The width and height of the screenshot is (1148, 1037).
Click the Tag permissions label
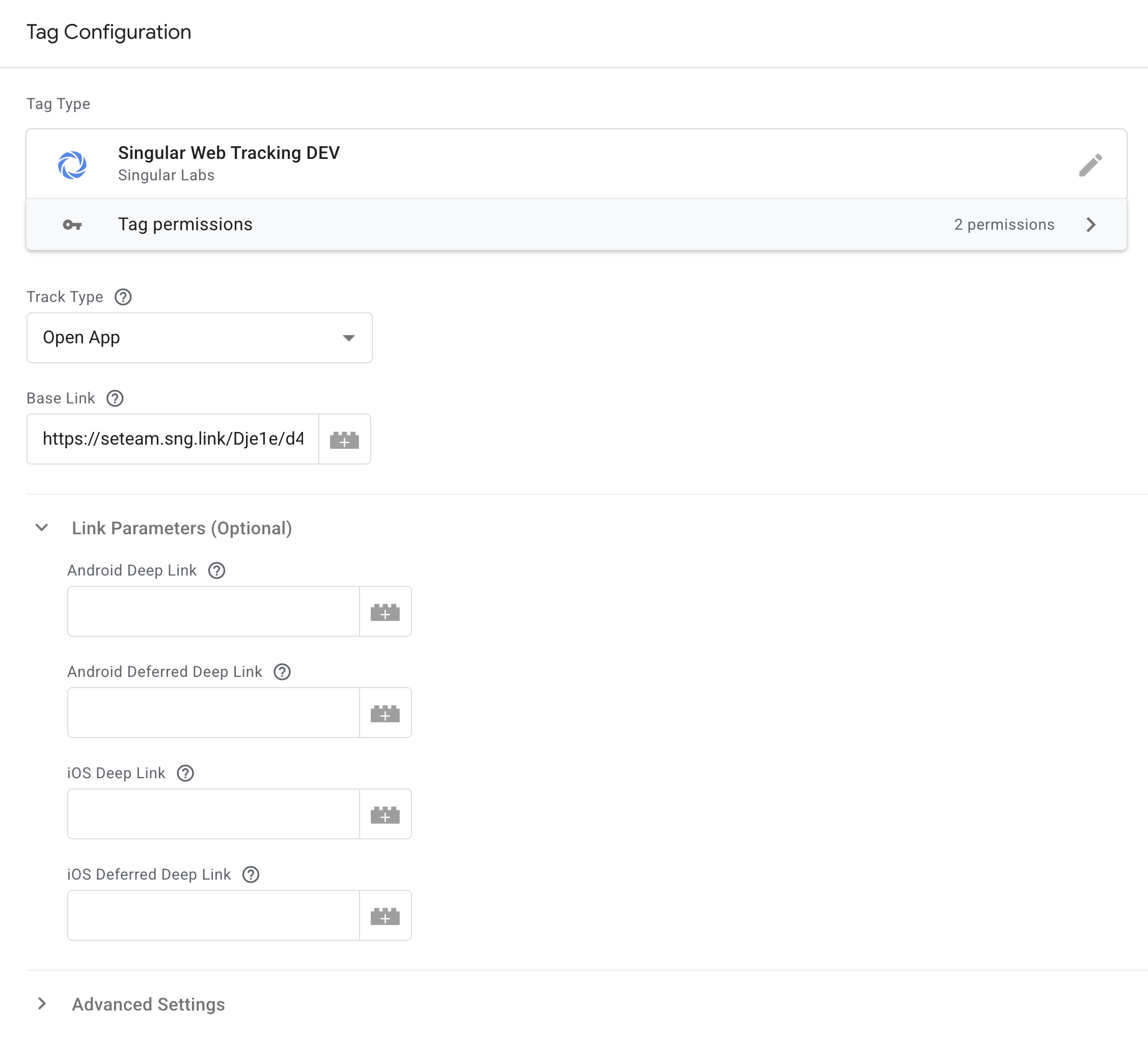(185, 225)
